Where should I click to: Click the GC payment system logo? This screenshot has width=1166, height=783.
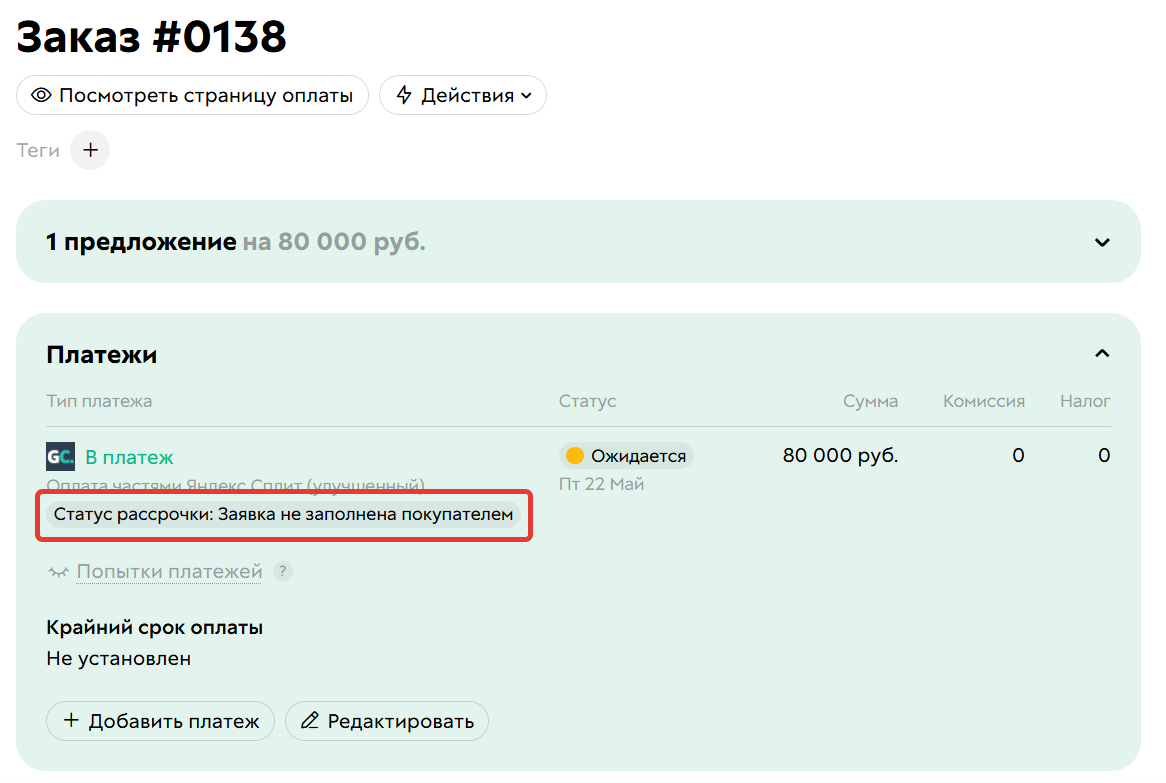[60, 457]
